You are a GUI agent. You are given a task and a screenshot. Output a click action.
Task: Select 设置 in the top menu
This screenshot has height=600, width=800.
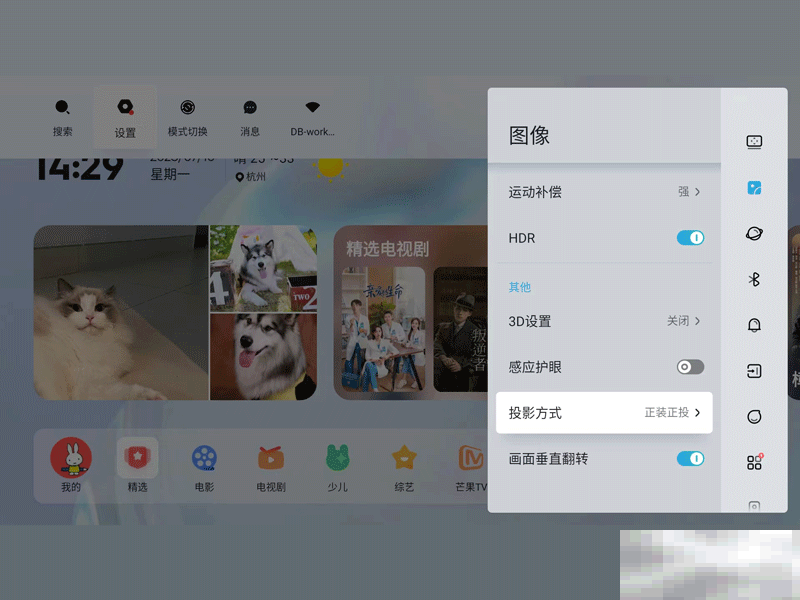(124, 116)
